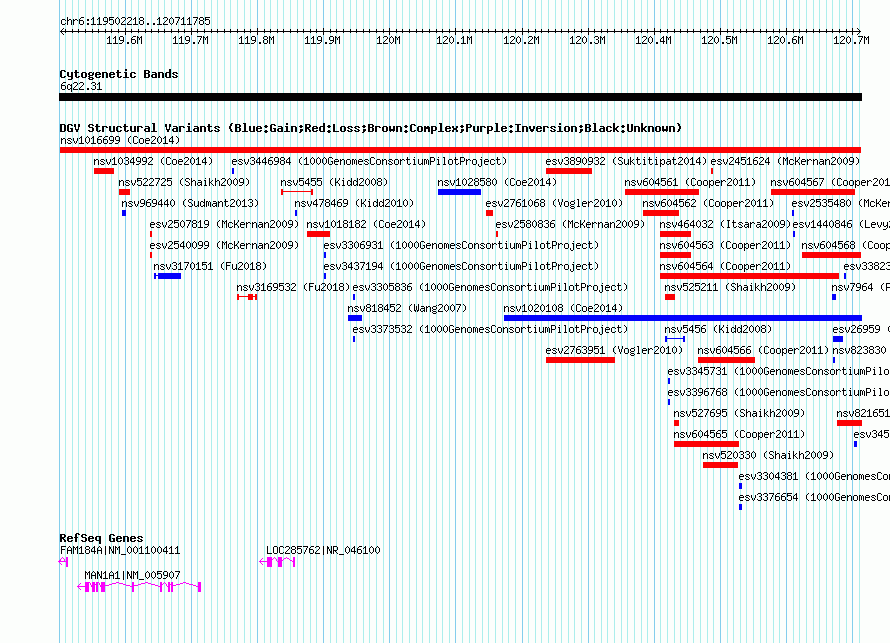Select nsv1018182 (Coe2014) label
Screen dimensions: 890x643
tap(366, 224)
